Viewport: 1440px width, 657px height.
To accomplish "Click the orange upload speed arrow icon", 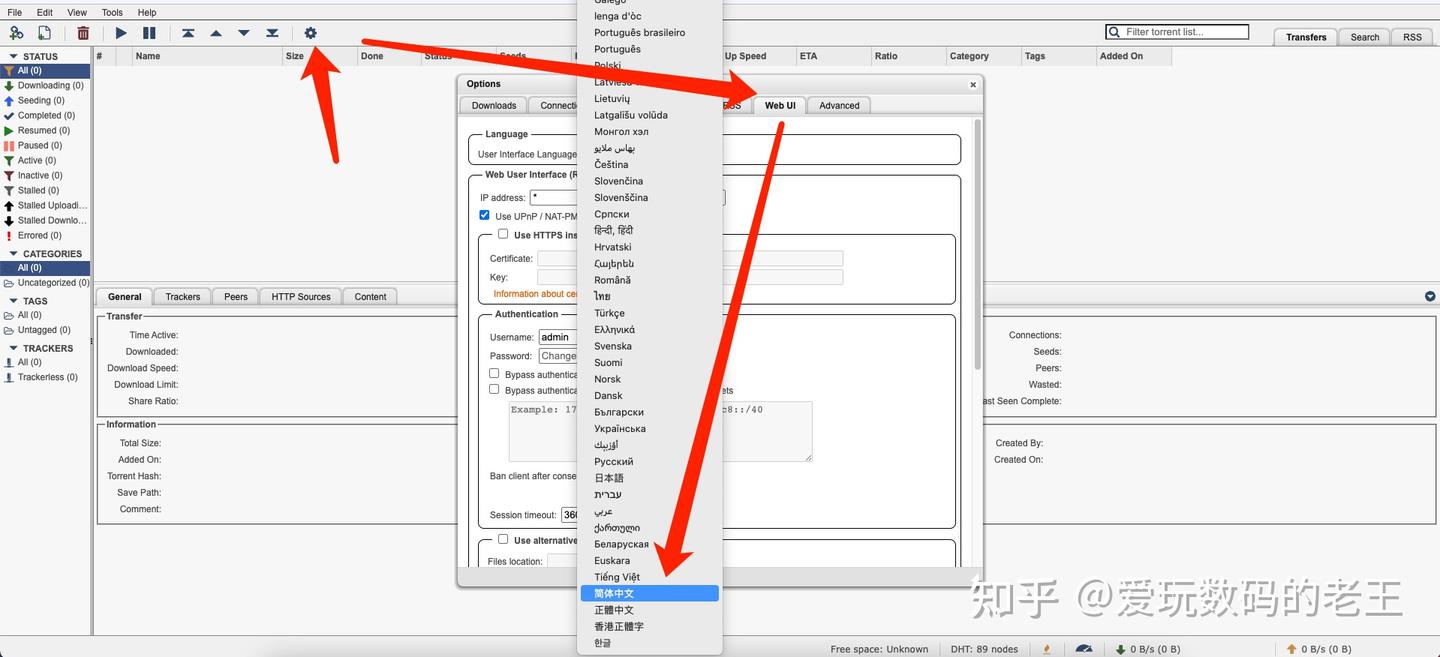I will click(x=1291, y=649).
